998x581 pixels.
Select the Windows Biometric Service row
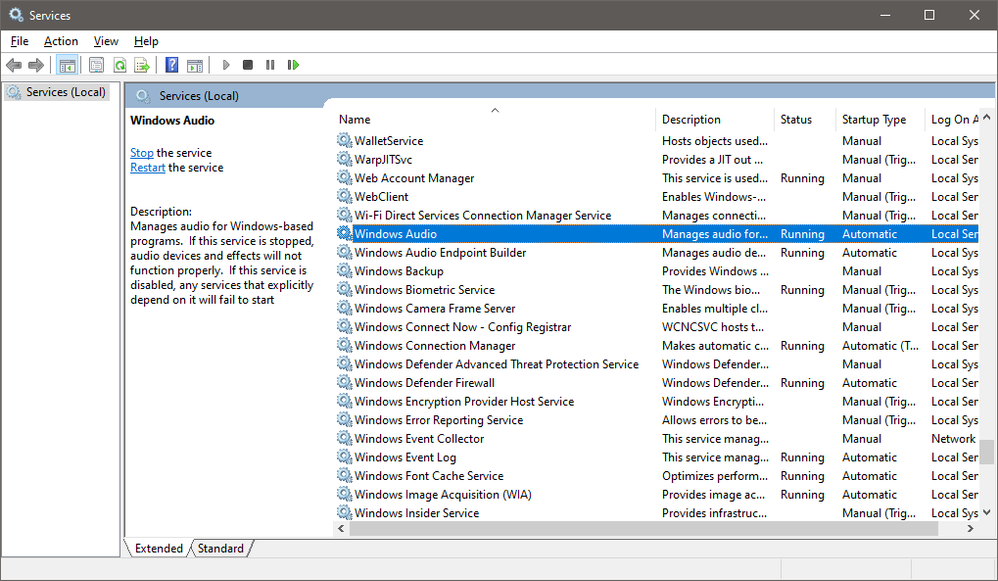657,290
